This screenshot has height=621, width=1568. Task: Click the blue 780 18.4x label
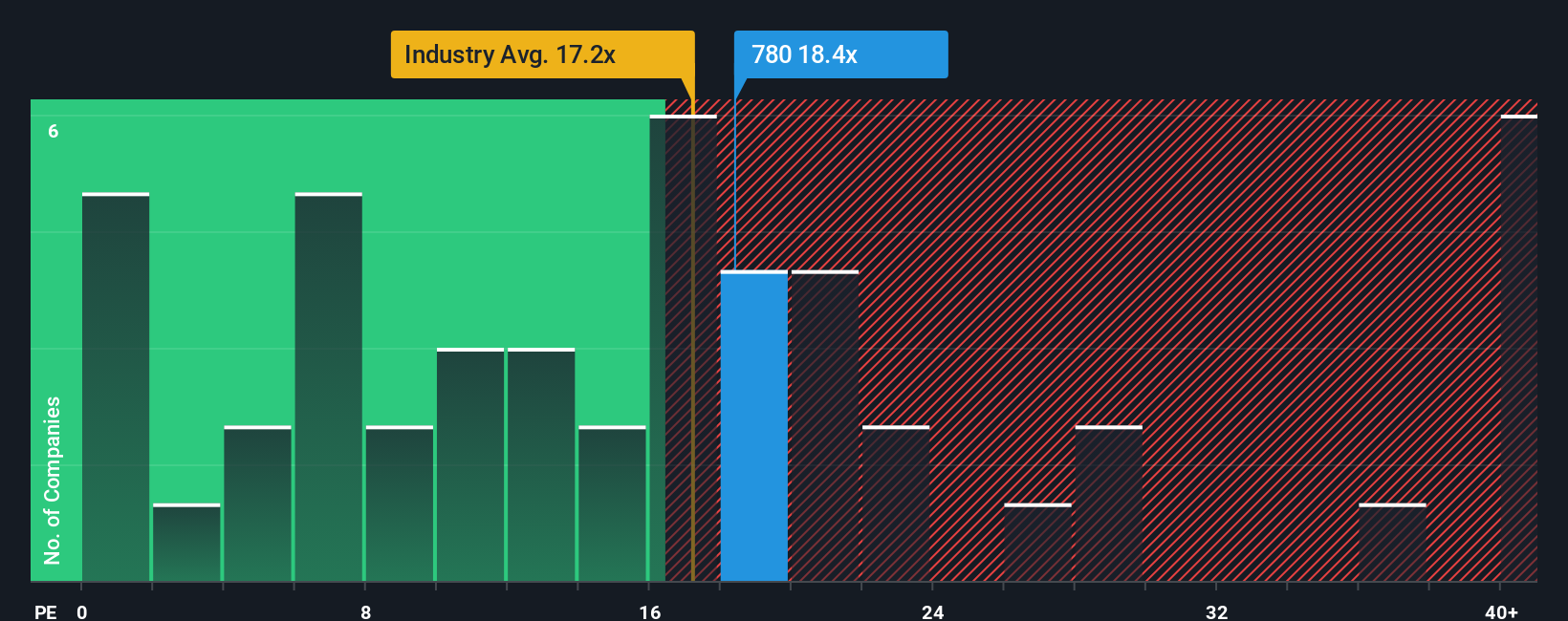click(x=840, y=54)
